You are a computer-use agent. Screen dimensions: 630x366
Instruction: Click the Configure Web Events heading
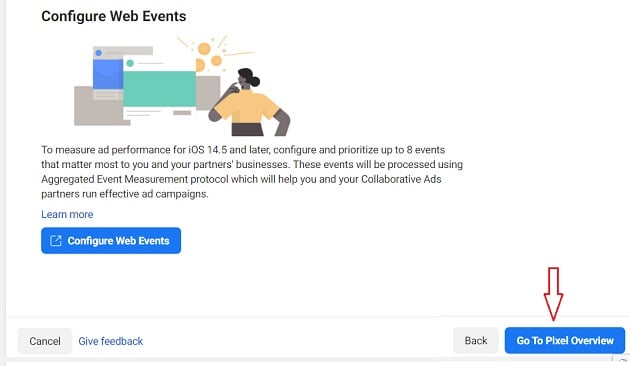(x=114, y=16)
